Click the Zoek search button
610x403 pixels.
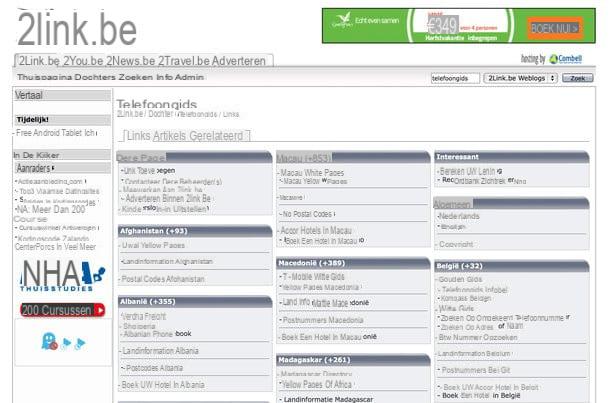coord(578,78)
